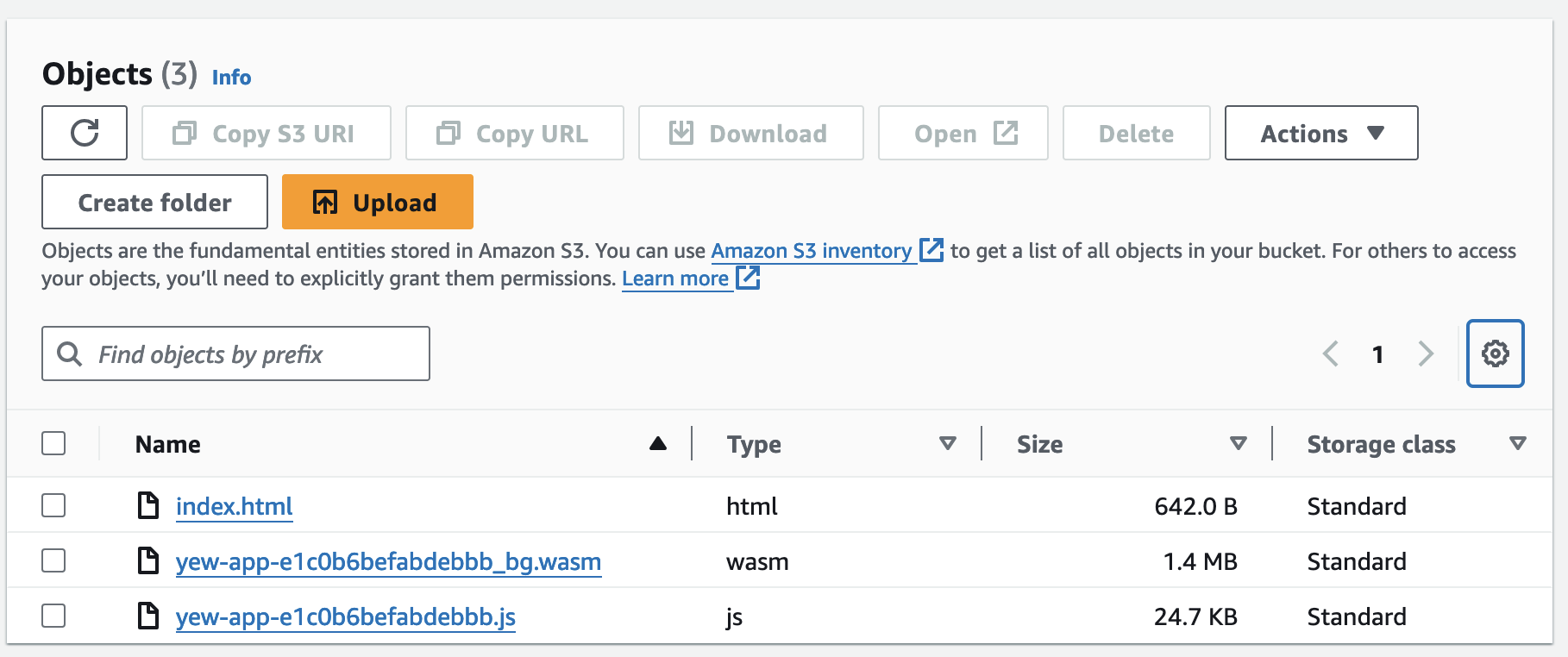Select the yew-app wasm file checkbox
Viewport: 1568px width, 657px height.
(53, 561)
